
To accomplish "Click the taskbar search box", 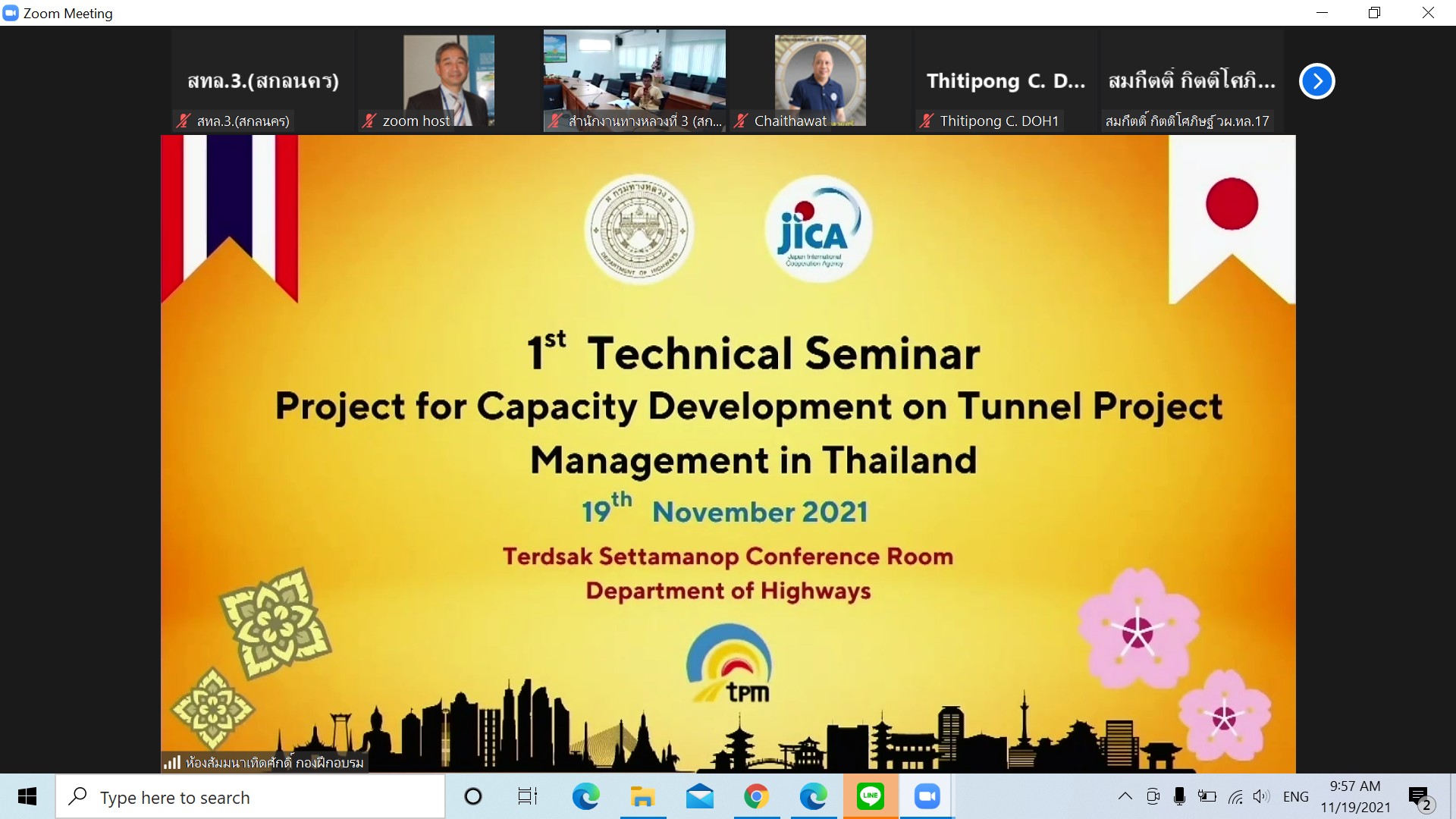I will tap(250, 797).
